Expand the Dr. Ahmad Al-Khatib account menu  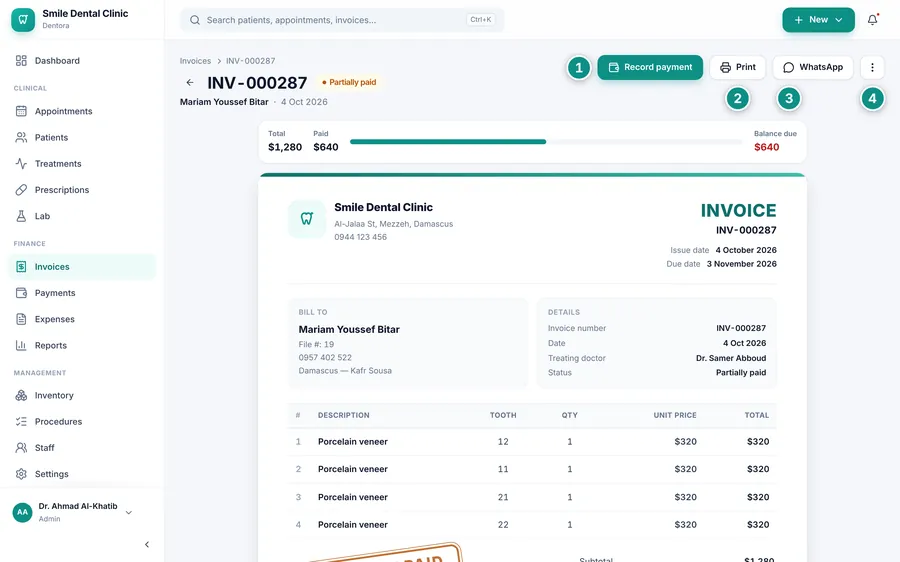click(73, 512)
